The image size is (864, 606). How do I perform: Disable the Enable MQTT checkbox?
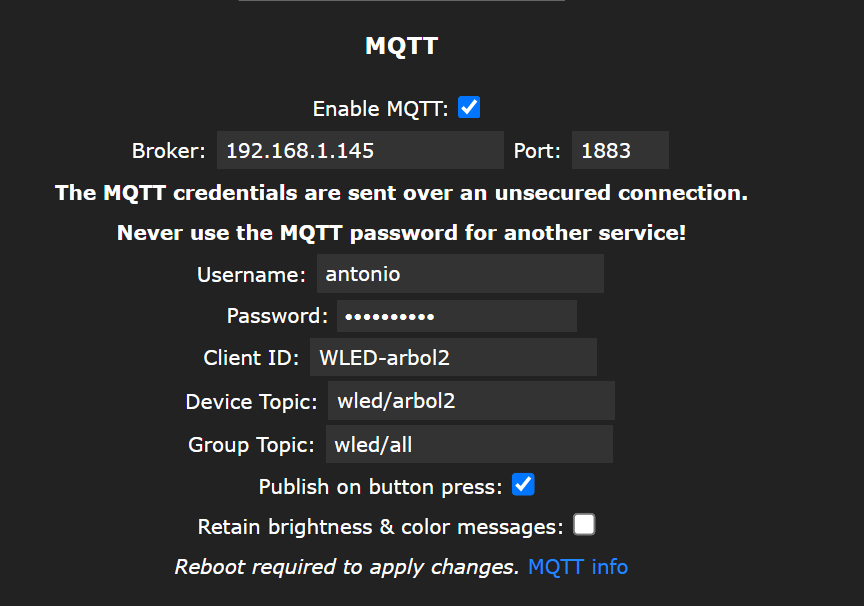coord(469,107)
